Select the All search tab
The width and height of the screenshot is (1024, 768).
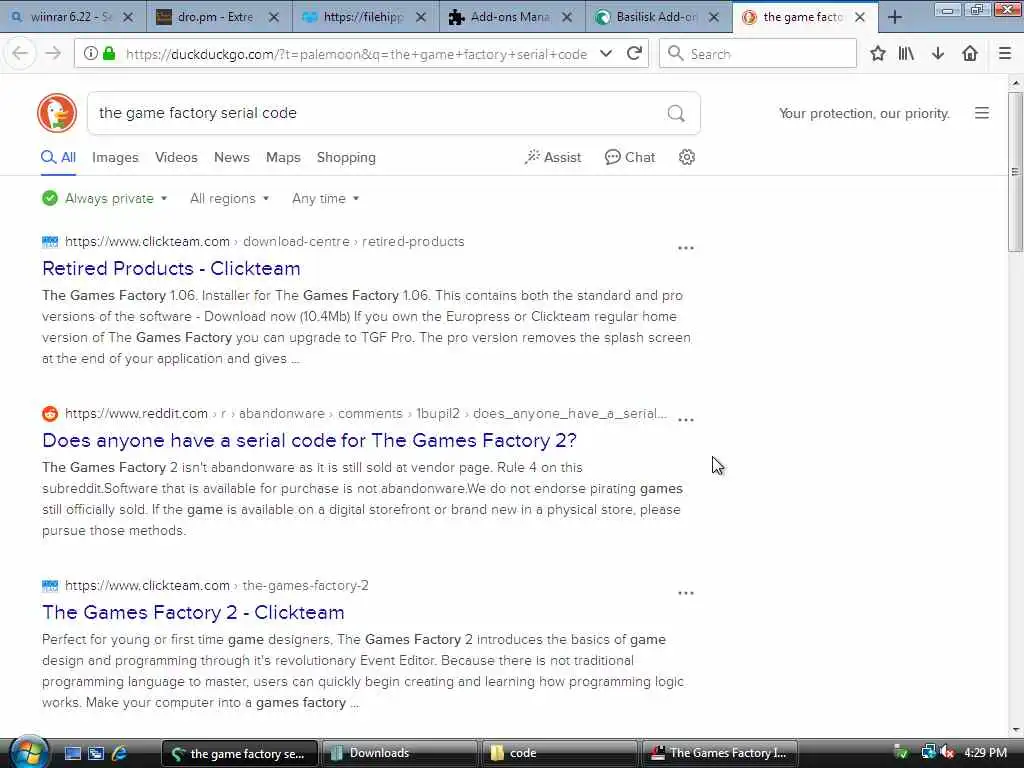click(x=59, y=157)
